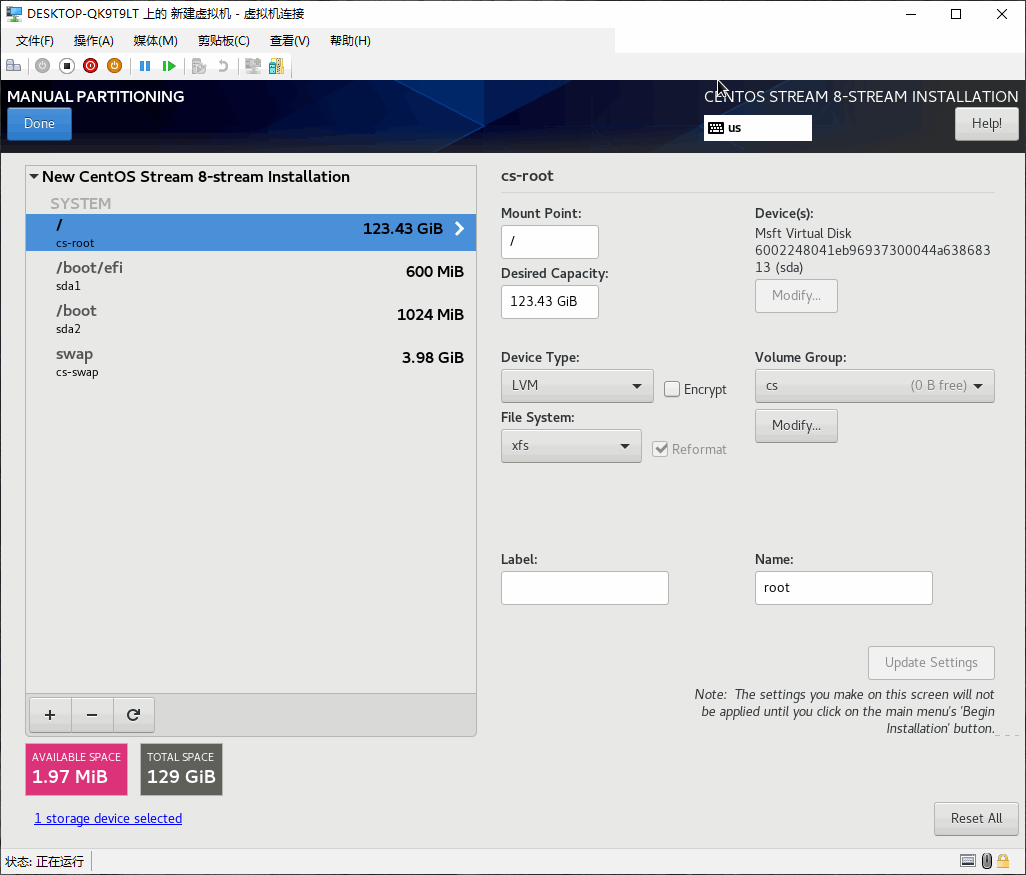1026x875 pixels.
Task: Open the 查看(V) menu
Action: (290, 41)
